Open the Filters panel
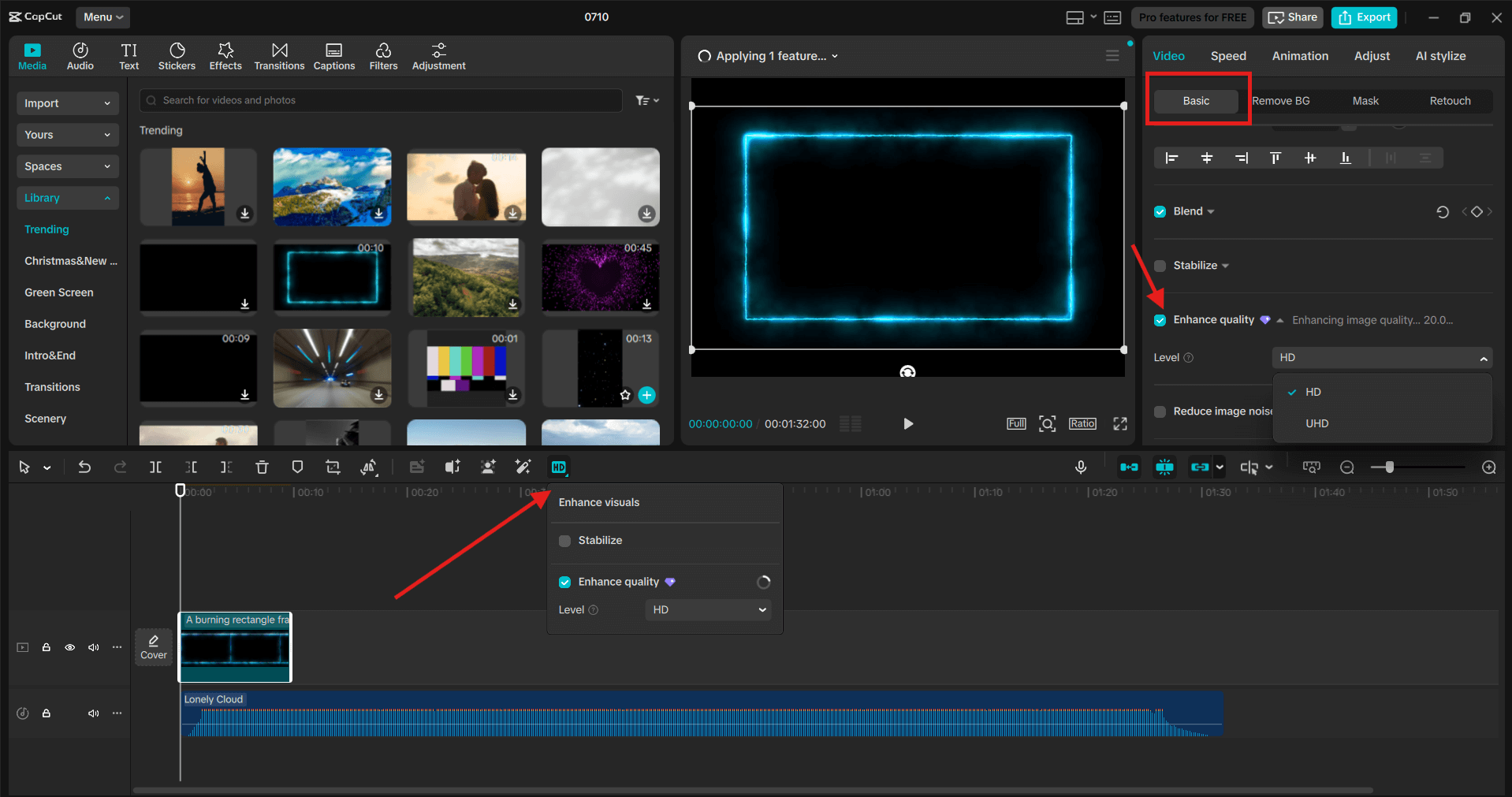This screenshot has width=1512, height=797. tap(383, 56)
